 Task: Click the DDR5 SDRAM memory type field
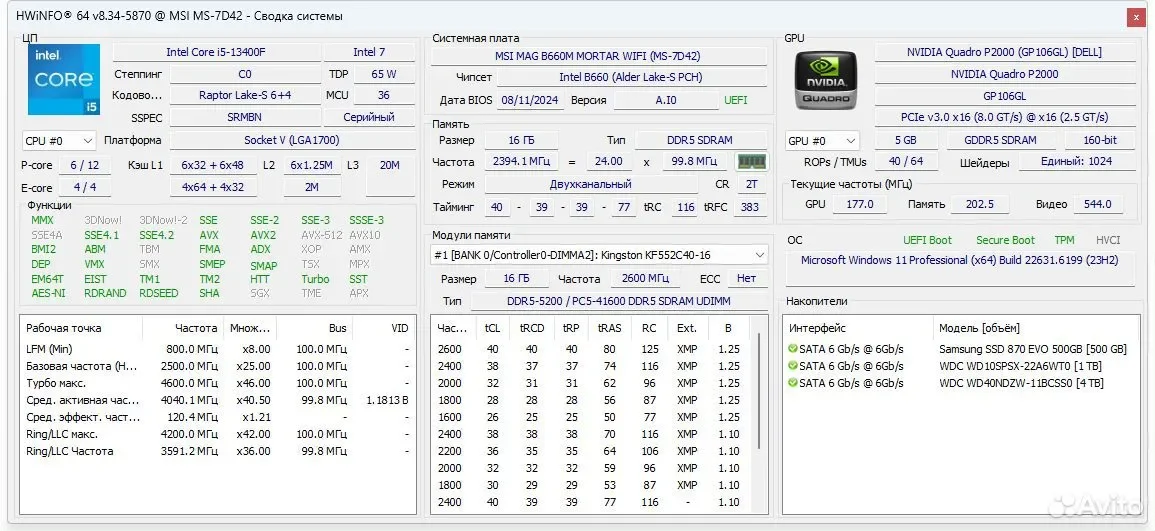[701, 140]
